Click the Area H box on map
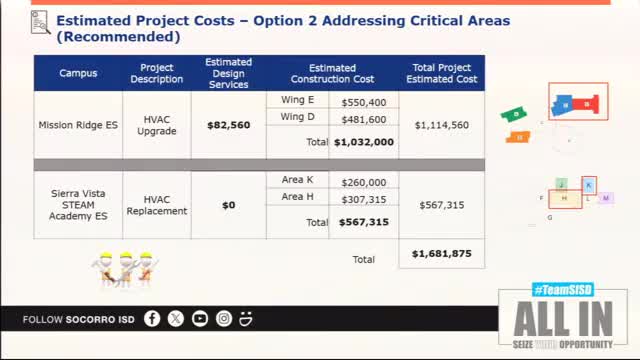 tap(565, 199)
